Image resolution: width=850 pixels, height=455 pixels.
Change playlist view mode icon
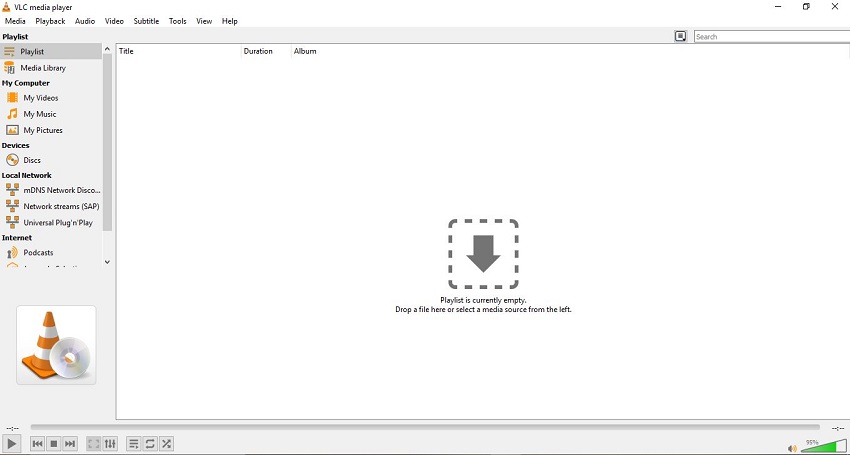pyautogui.click(x=680, y=36)
